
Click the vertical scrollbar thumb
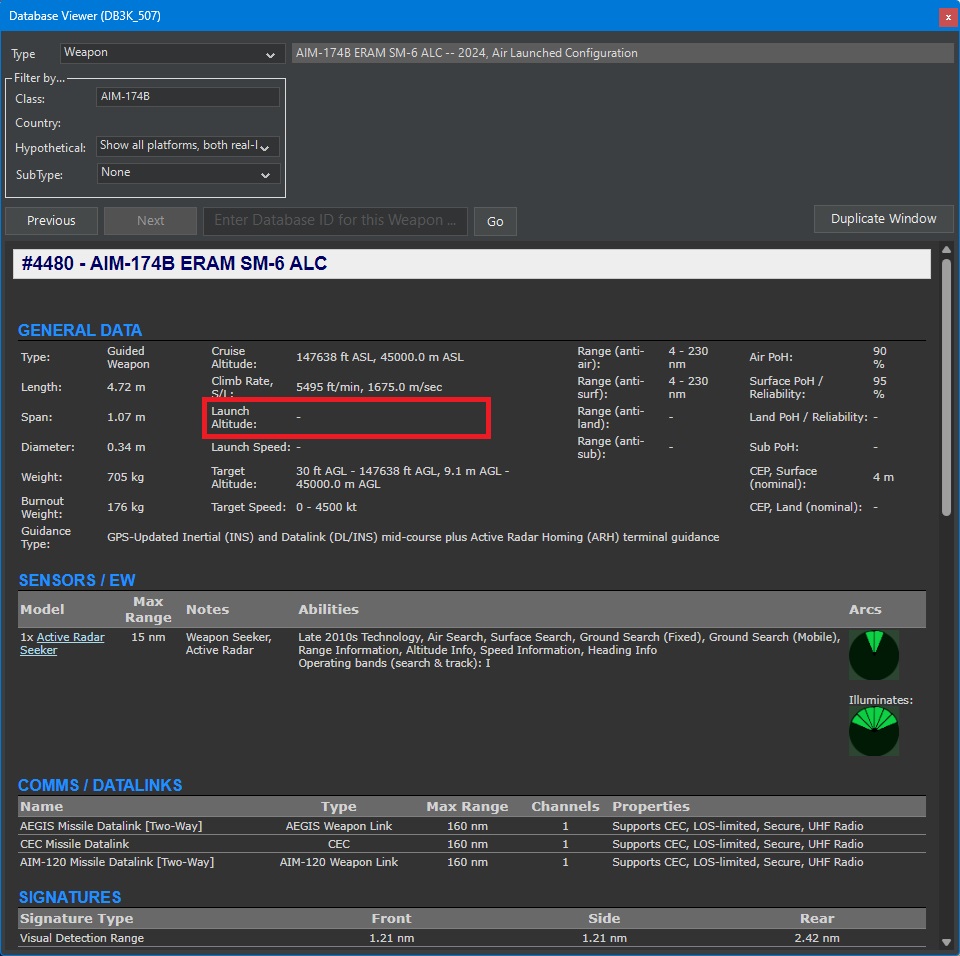click(x=946, y=388)
